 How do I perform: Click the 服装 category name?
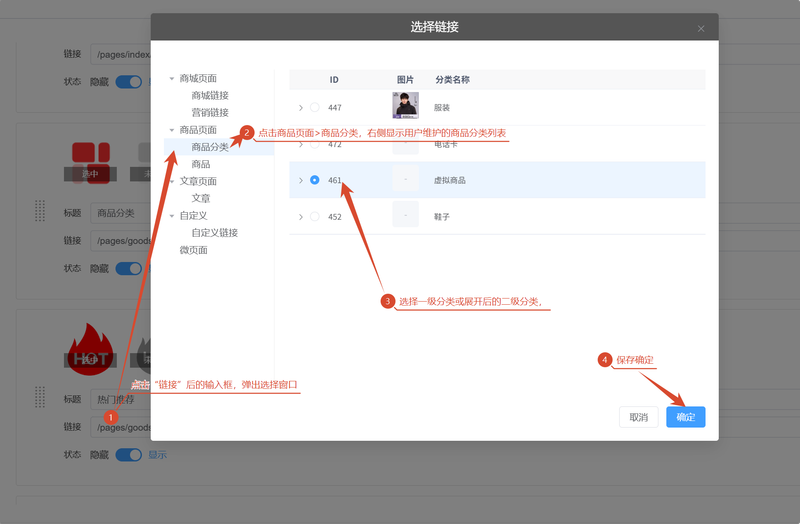[442, 108]
